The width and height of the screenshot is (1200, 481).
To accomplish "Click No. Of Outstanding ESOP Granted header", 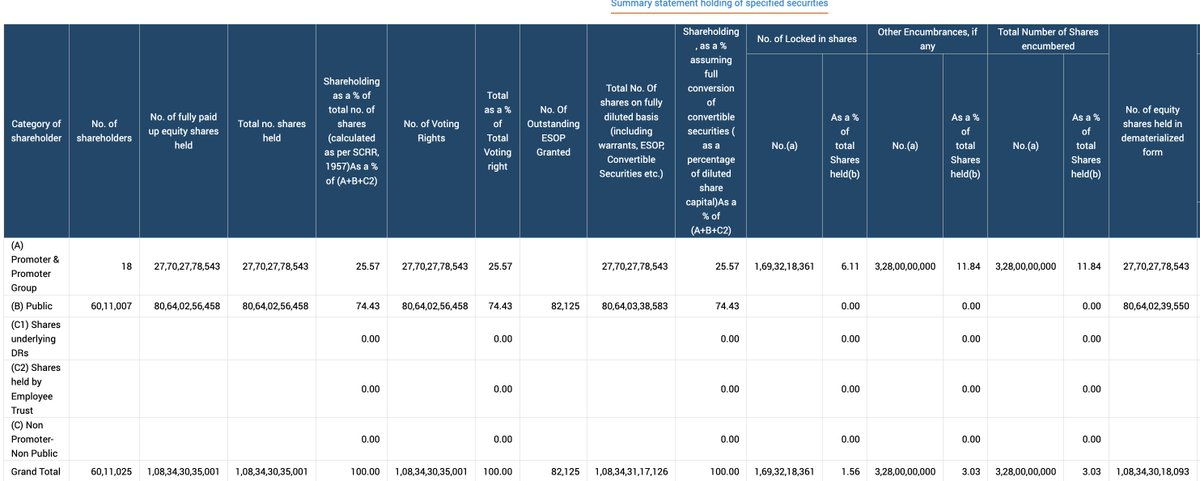I will click(x=554, y=131).
